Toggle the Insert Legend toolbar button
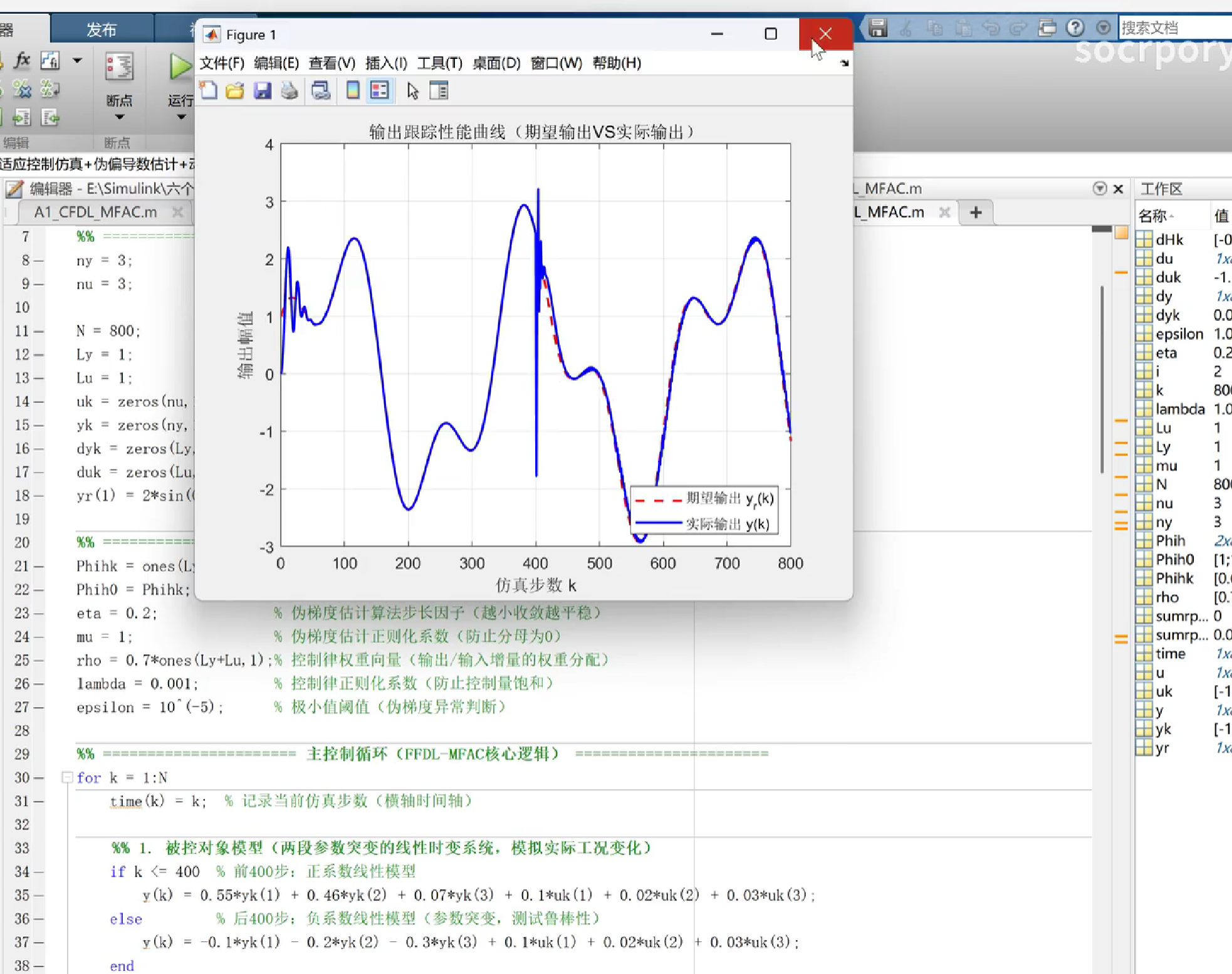 coord(380,91)
